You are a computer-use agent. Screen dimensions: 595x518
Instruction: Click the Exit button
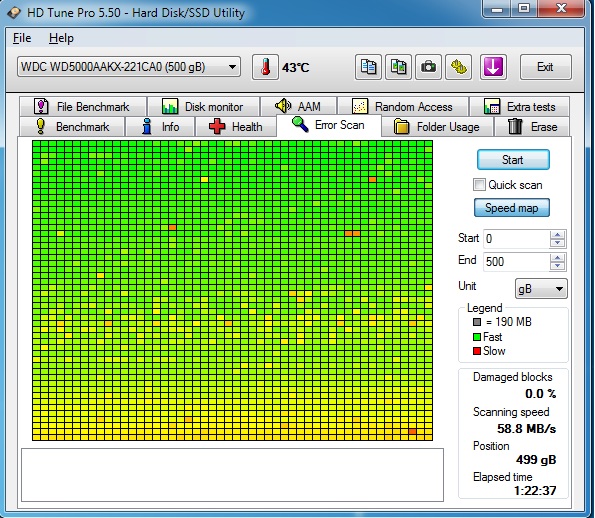click(x=545, y=67)
